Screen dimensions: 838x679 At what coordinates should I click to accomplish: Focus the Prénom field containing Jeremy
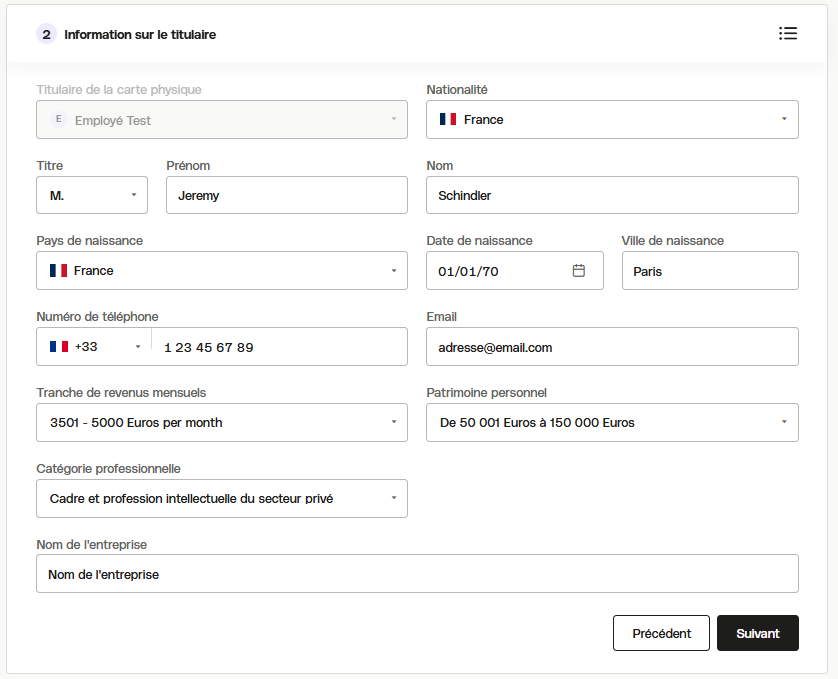point(286,195)
